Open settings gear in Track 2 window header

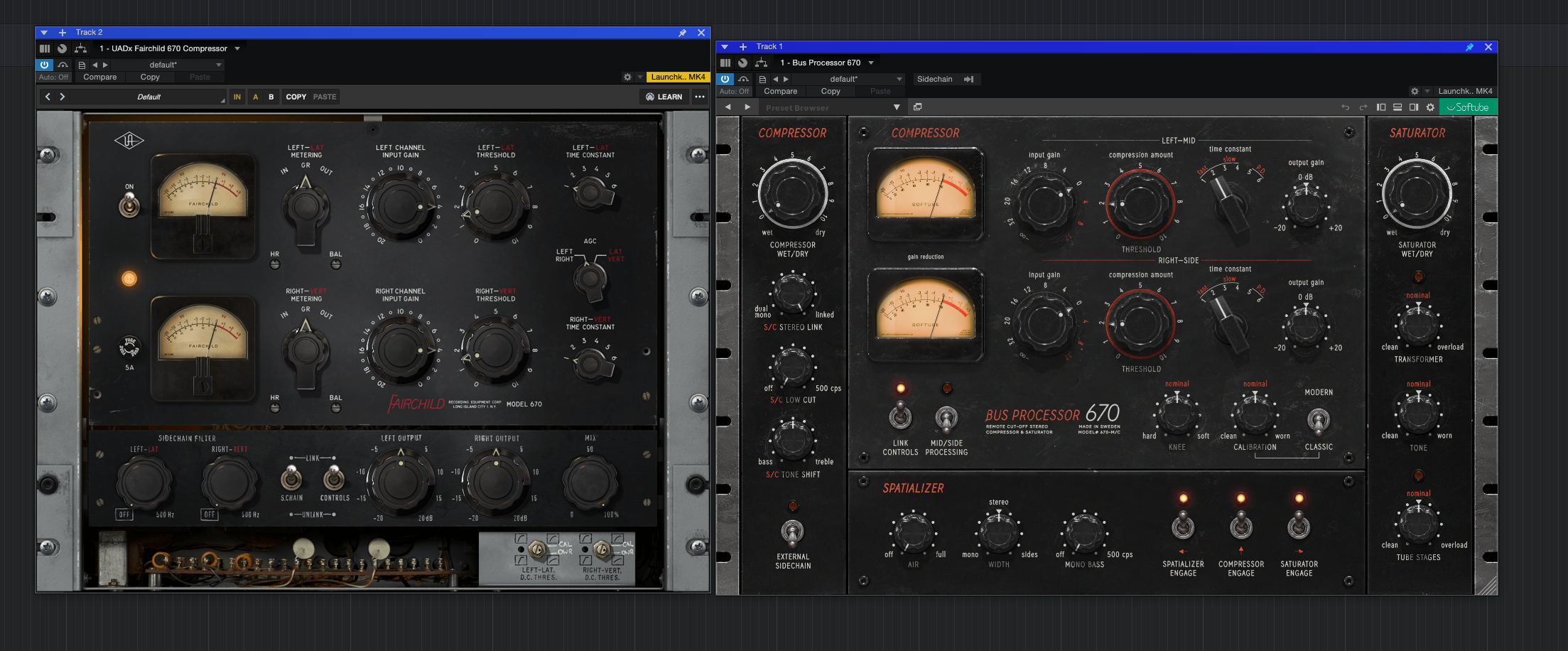click(x=627, y=77)
